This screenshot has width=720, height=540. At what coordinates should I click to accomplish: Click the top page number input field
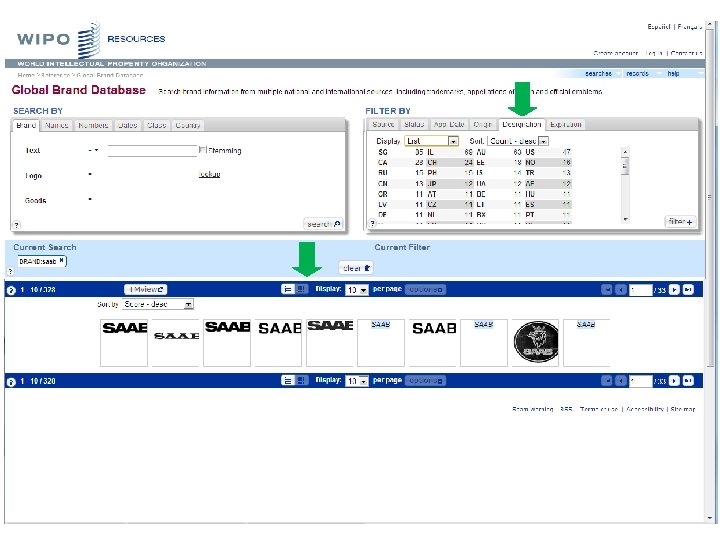pyautogui.click(x=641, y=290)
